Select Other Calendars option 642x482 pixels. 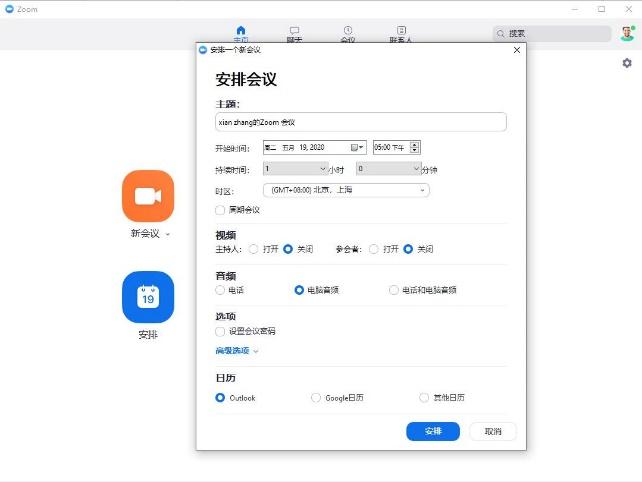(424, 398)
